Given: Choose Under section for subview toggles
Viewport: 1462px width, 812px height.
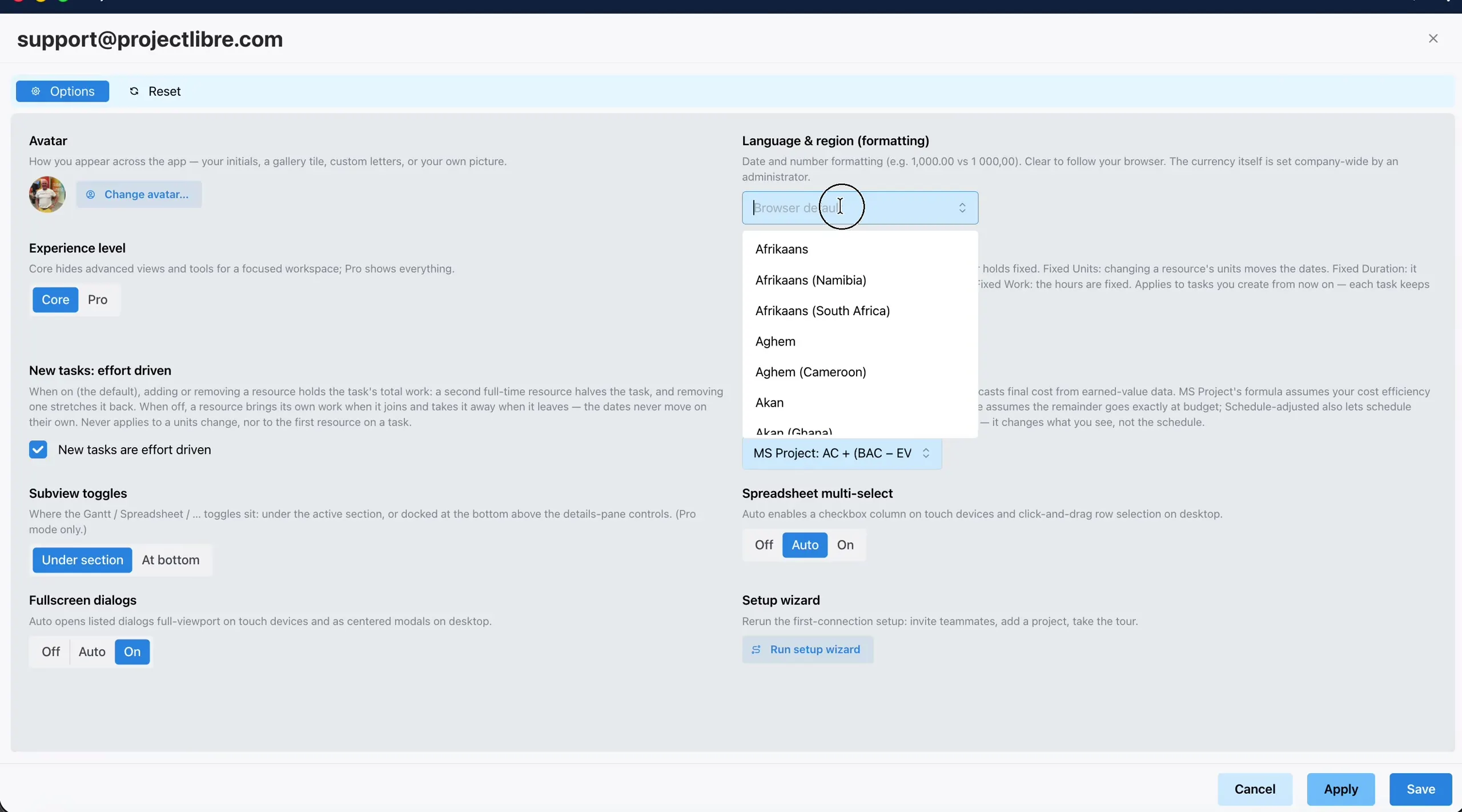Looking at the screenshot, I should point(82,560).
